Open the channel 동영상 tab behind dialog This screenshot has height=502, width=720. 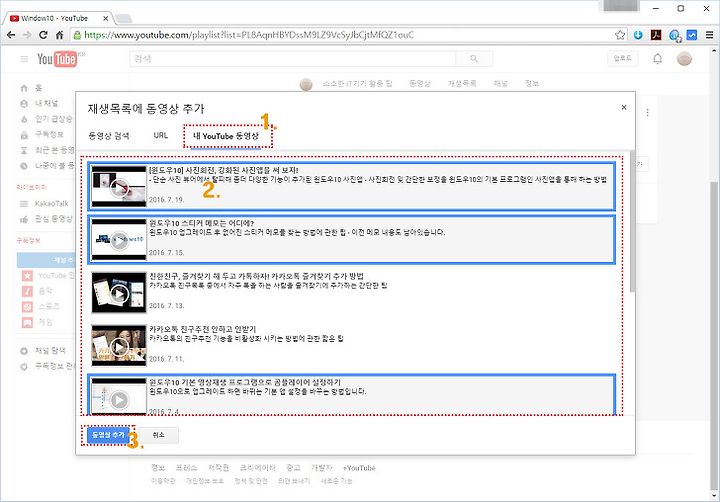420,83
